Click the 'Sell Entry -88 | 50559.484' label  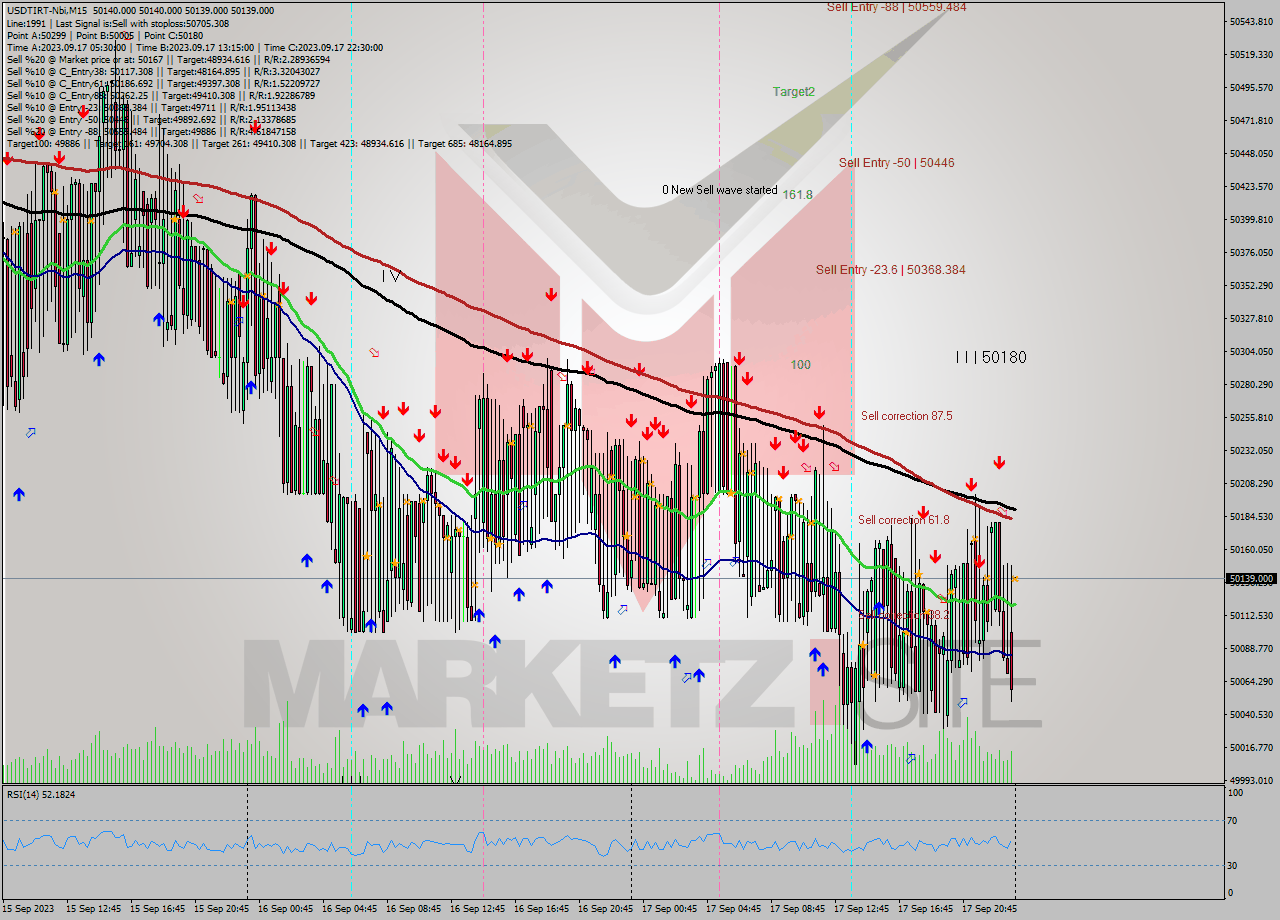896,7
